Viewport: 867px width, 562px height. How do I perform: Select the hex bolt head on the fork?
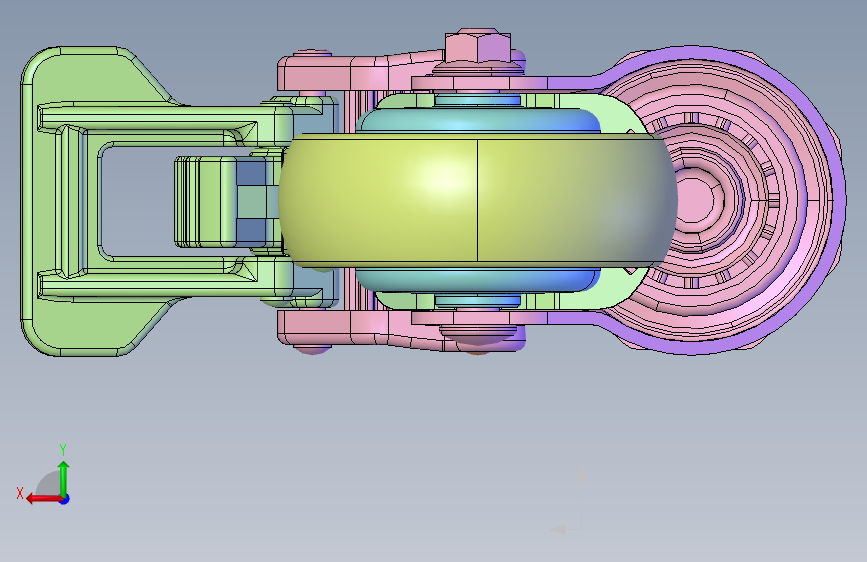(478, 48)
